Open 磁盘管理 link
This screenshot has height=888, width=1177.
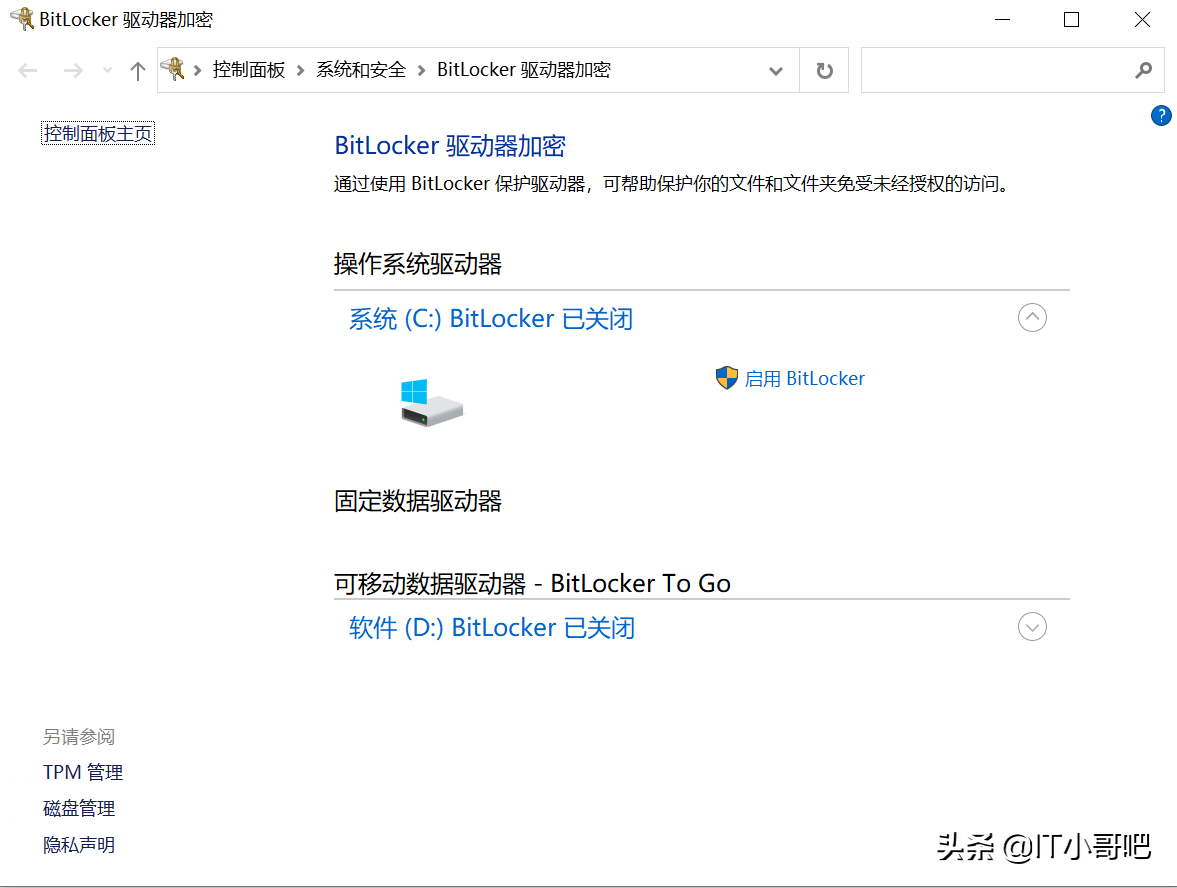79,808
